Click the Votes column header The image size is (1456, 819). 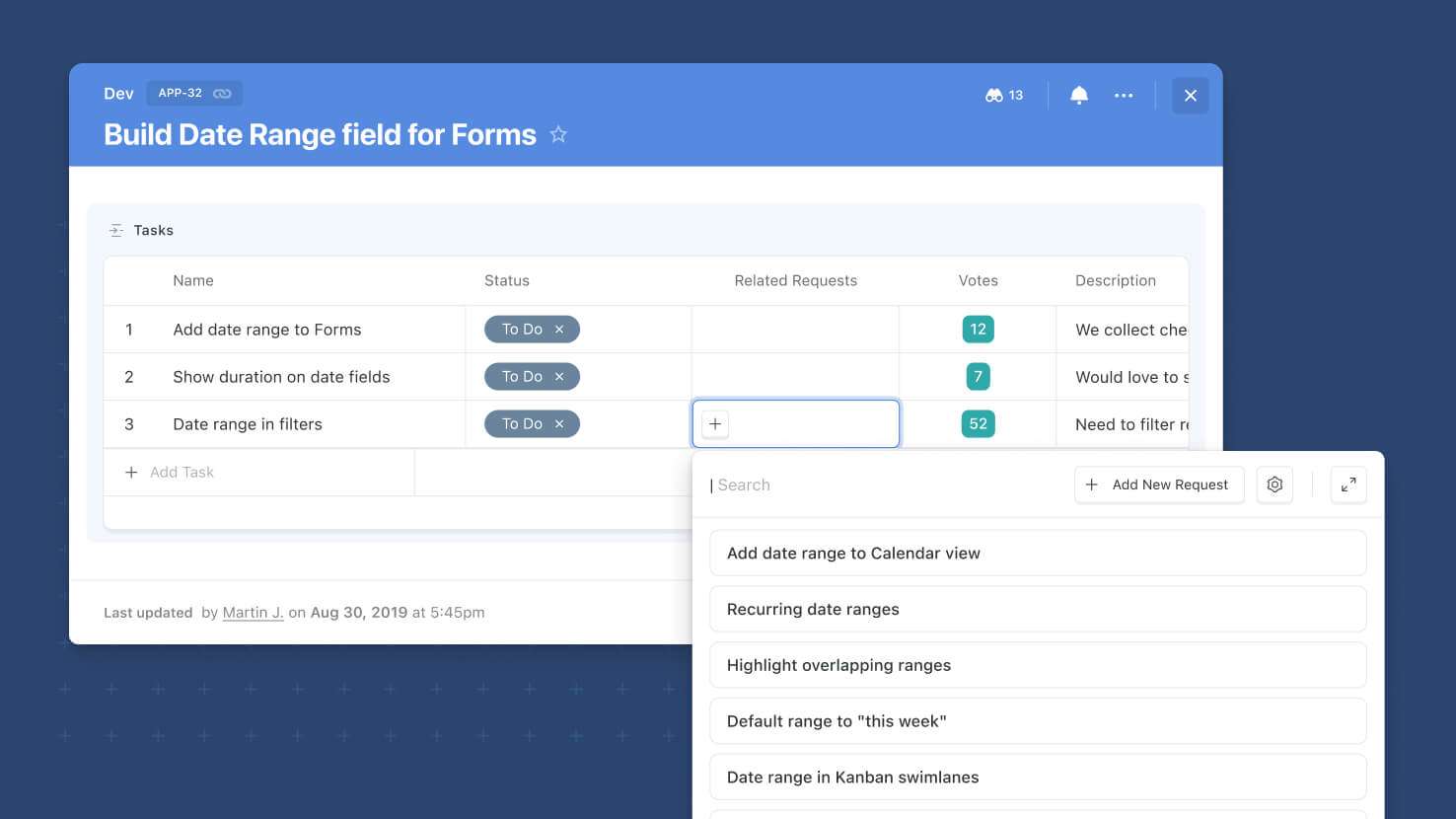(x=979, y=281)
